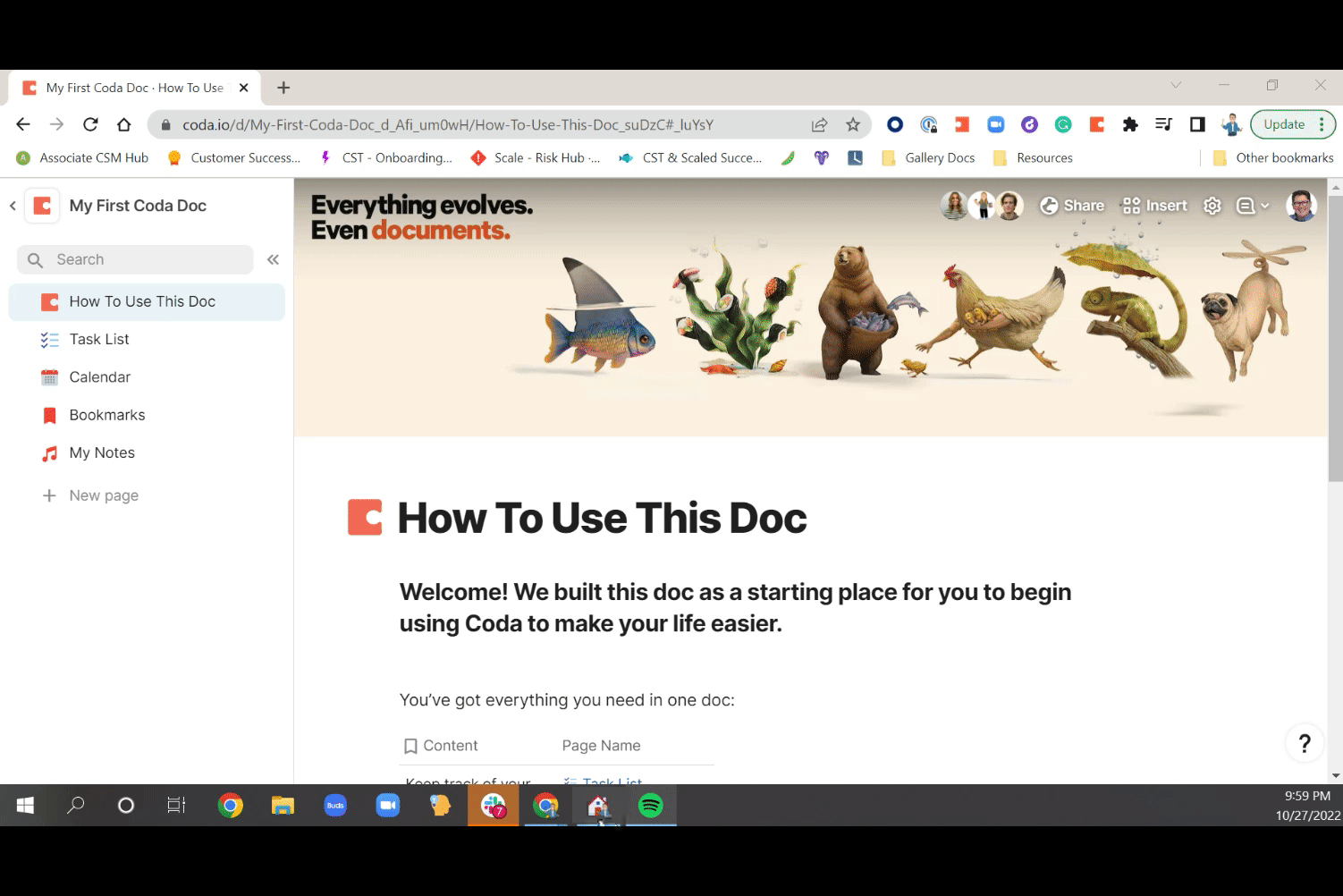This screenshot has height=896, width=1343.
Task: Open the CST - Onboarding bookmark
Action: pyautogui.click(x=386, y=158)
